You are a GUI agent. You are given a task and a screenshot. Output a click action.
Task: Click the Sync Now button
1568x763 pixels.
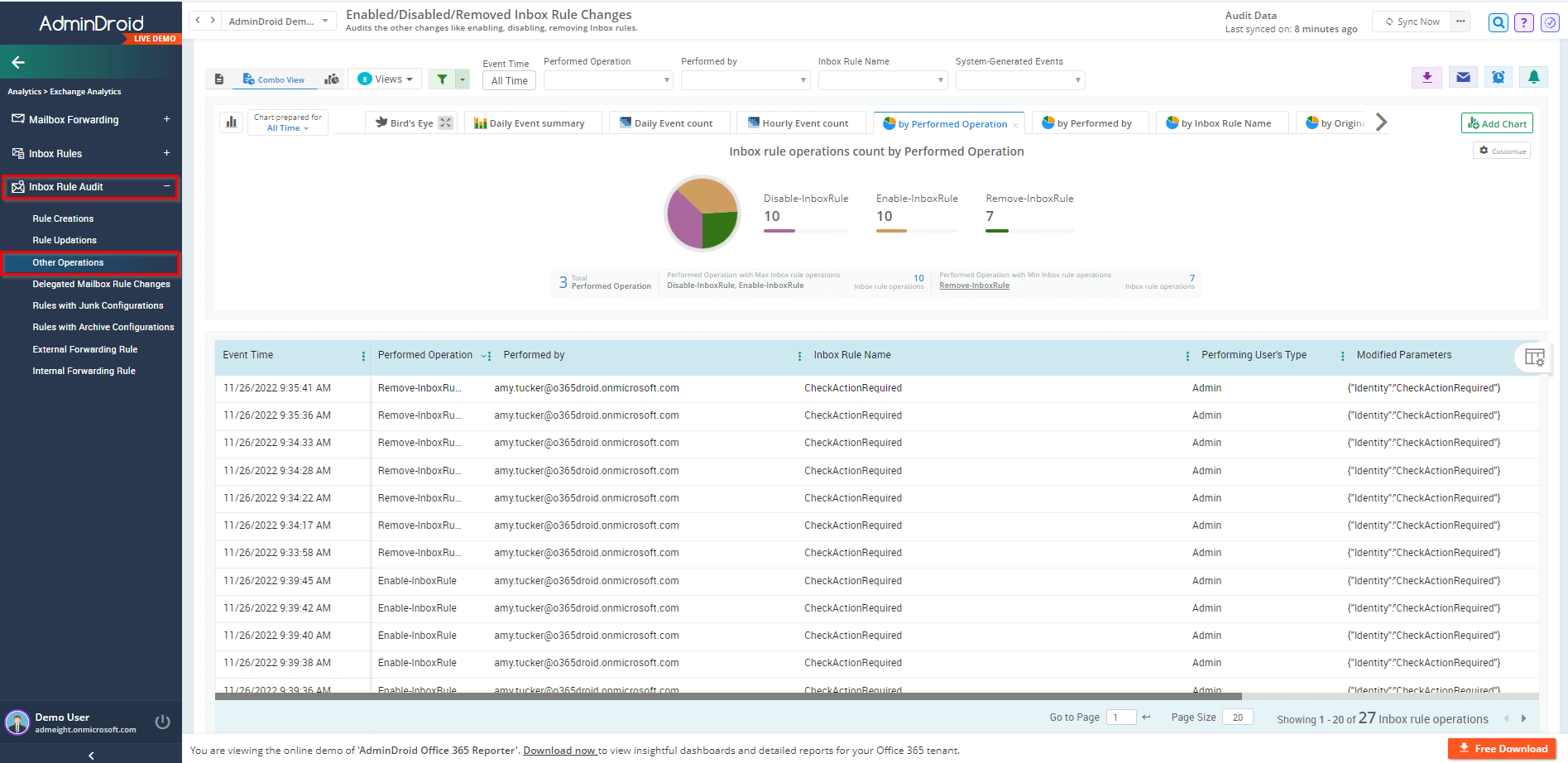click(1412, 22)
